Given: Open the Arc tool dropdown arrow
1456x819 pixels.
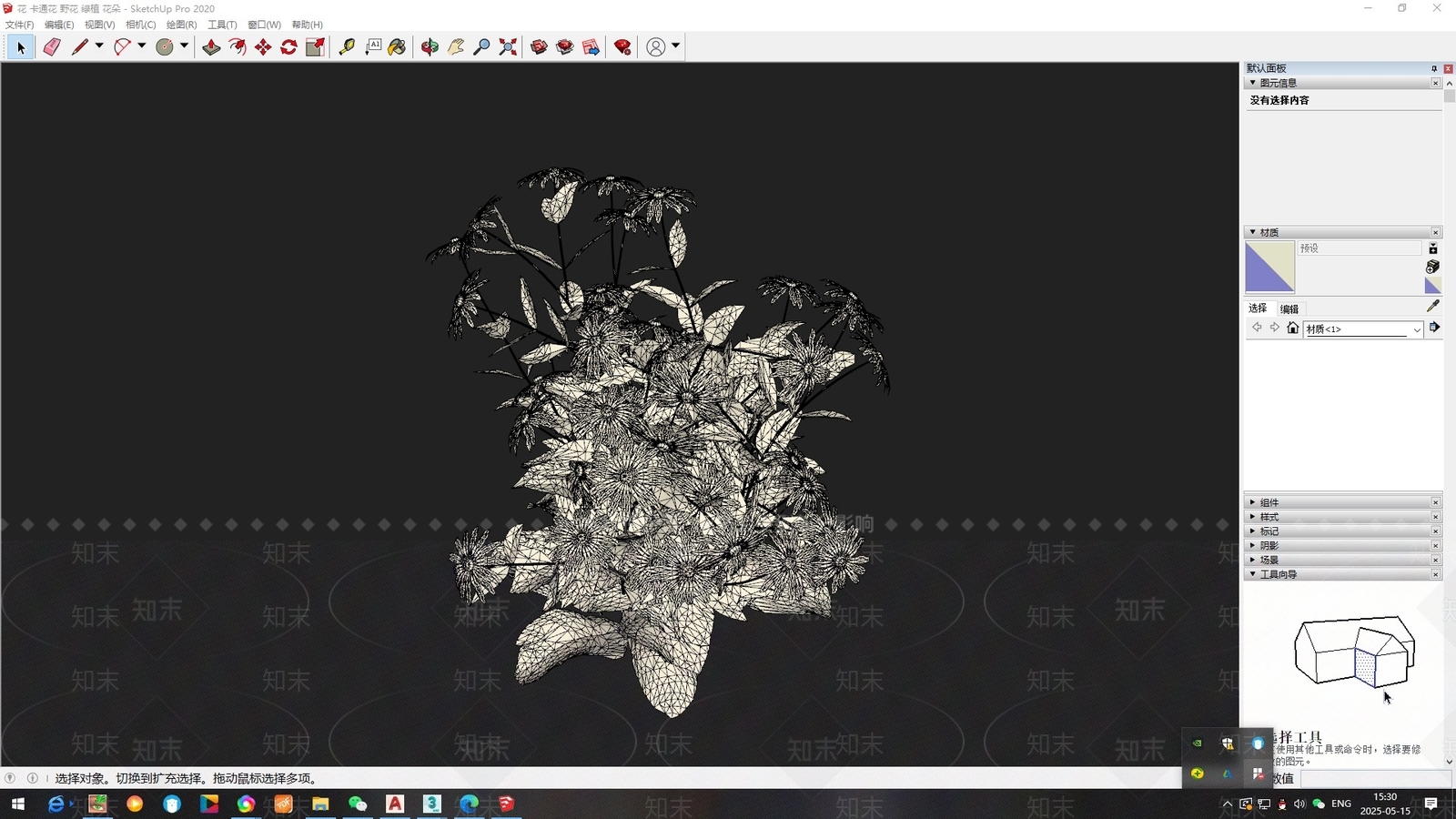Looking at the screenshot, I should point(141,45).
